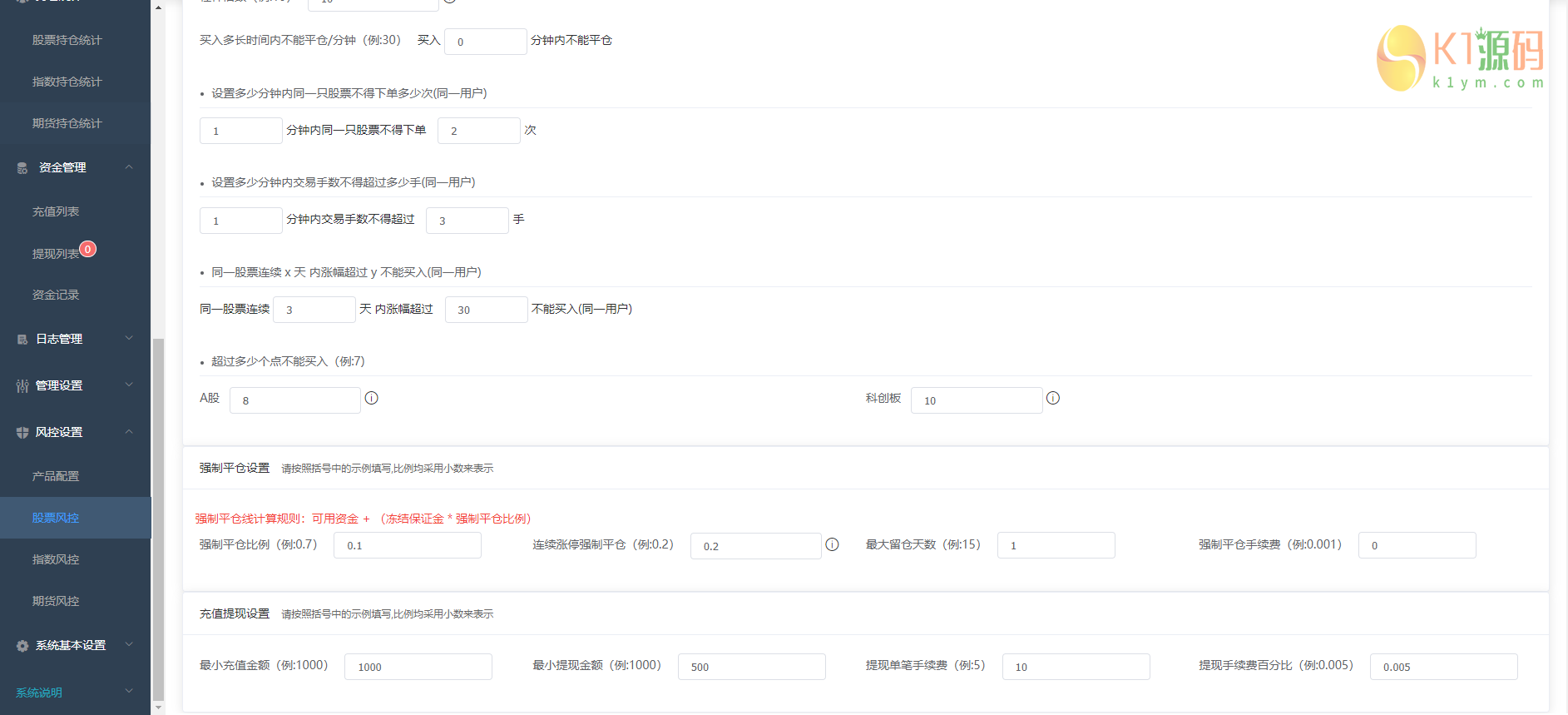
Task: Click the 最大留仓天数 input field
Action: [x=1056, y=545]
